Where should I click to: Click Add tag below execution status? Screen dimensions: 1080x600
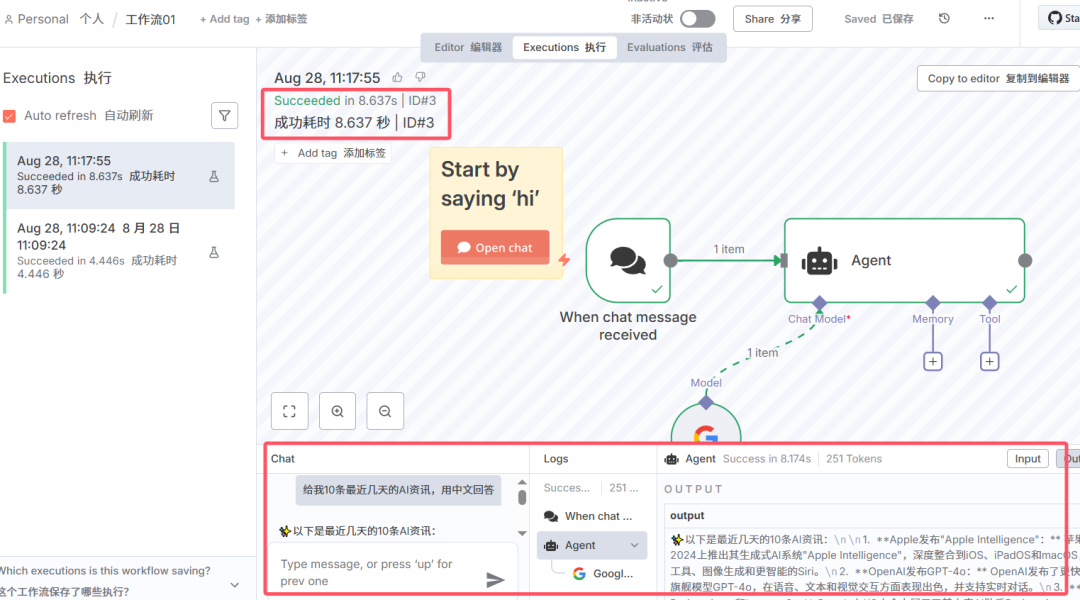(x=333, y=153)
